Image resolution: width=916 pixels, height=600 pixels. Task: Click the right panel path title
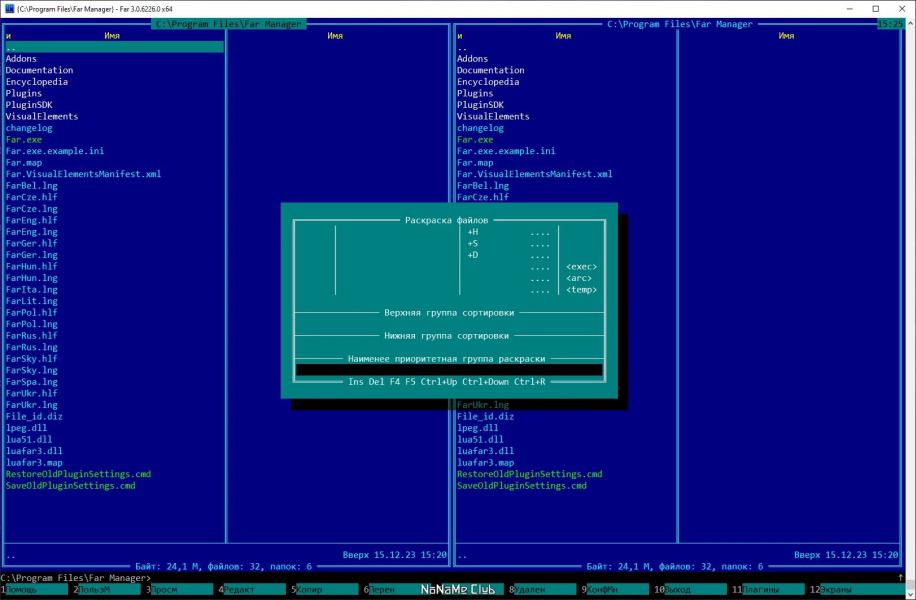679,24
